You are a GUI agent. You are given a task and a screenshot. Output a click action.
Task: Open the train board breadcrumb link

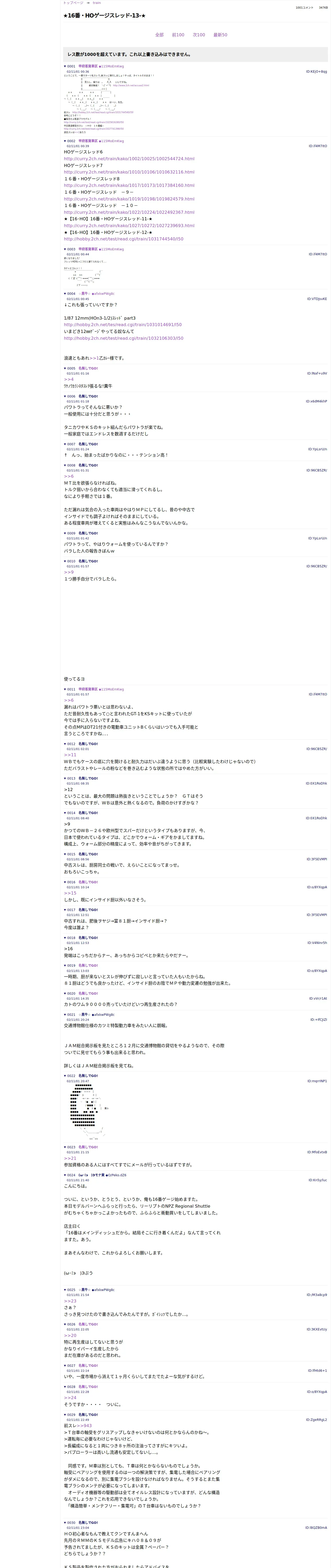click(x=97, y=3)
